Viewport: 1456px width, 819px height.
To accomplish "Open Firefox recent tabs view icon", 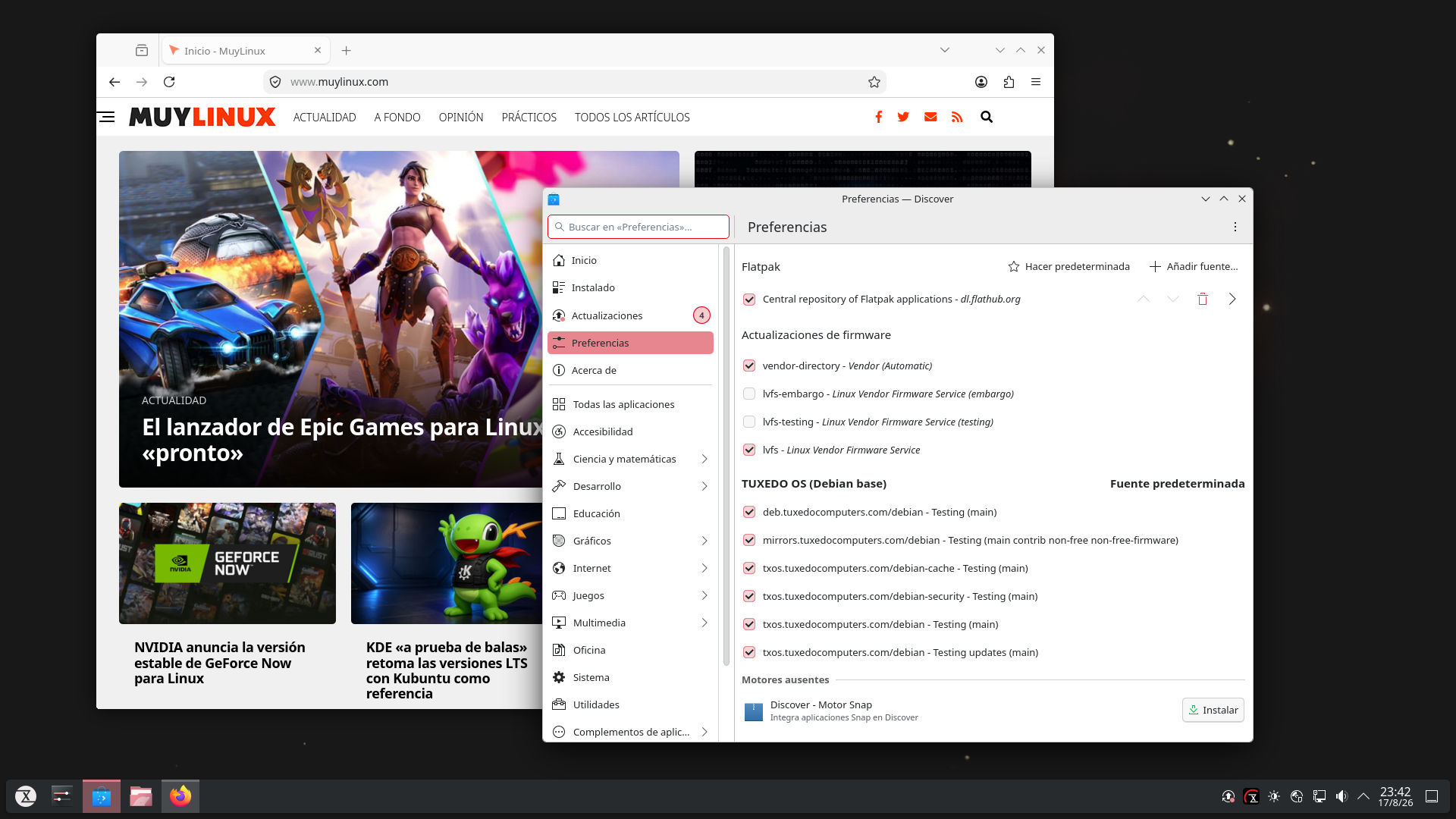I will 142,51.
